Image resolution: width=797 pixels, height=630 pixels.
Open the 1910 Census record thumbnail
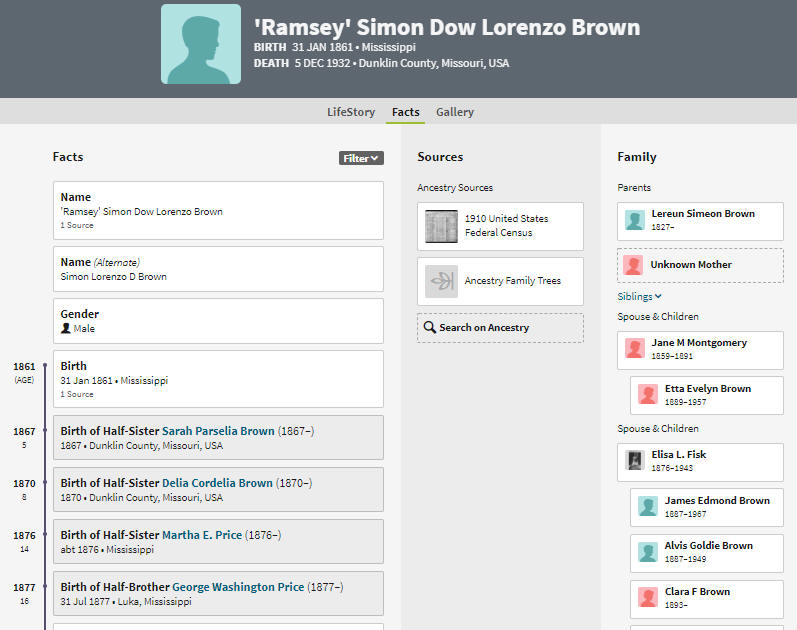click(x=441, y=226)
